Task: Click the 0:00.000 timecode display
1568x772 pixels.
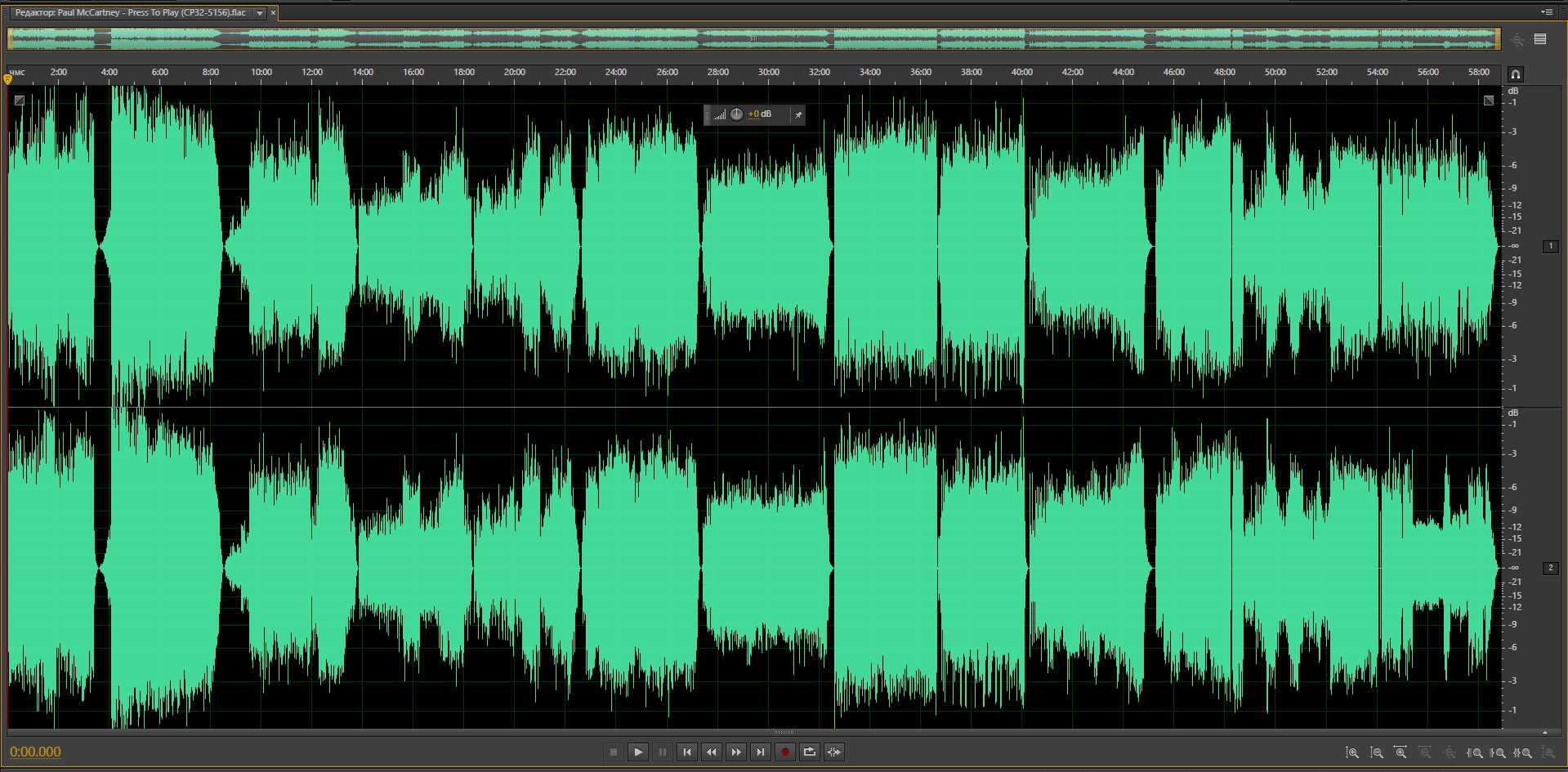Action: 35,752
